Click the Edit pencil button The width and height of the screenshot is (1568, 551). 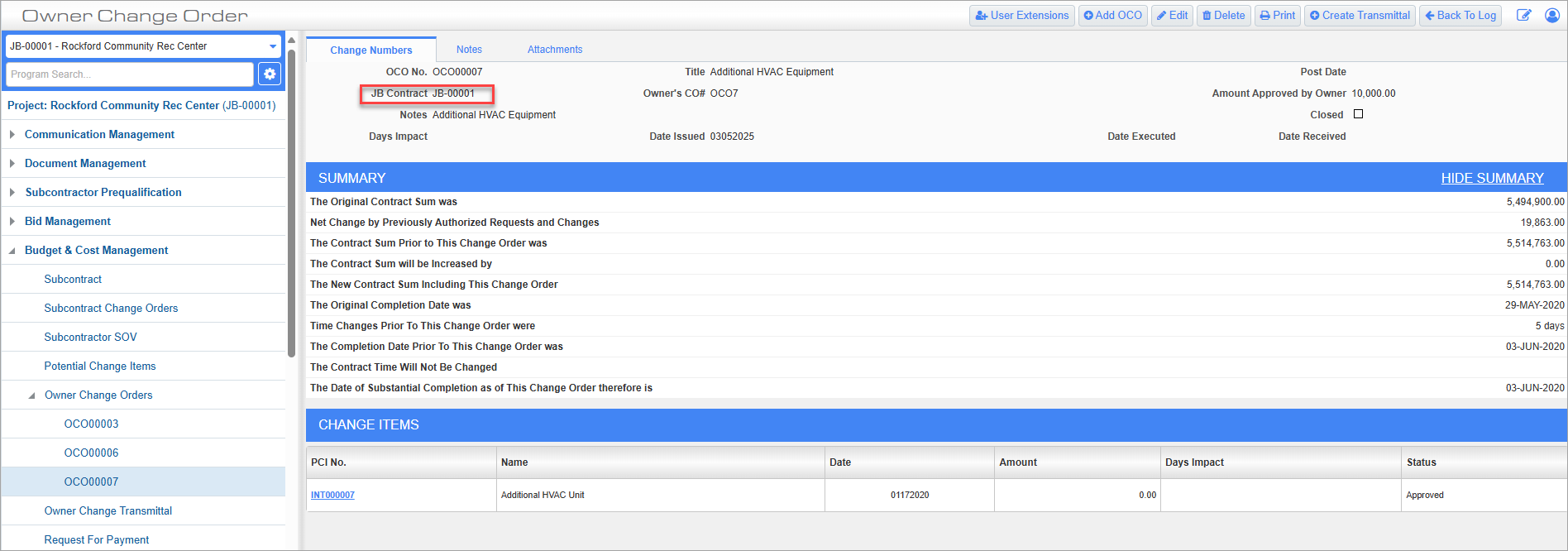pos(1172,16)
